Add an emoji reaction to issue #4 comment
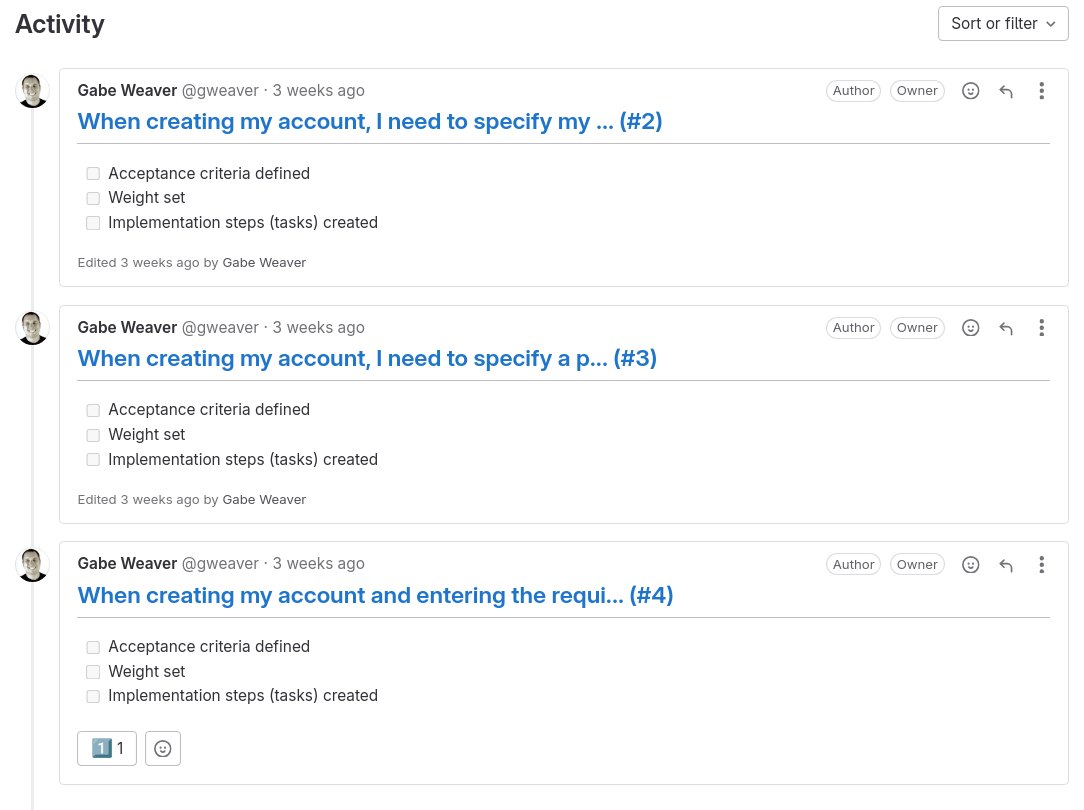 970,564
